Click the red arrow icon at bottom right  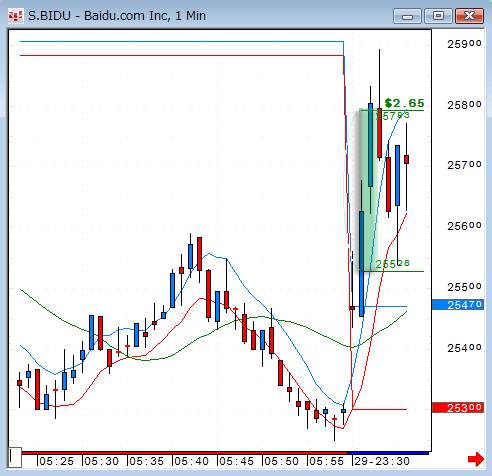476,459
